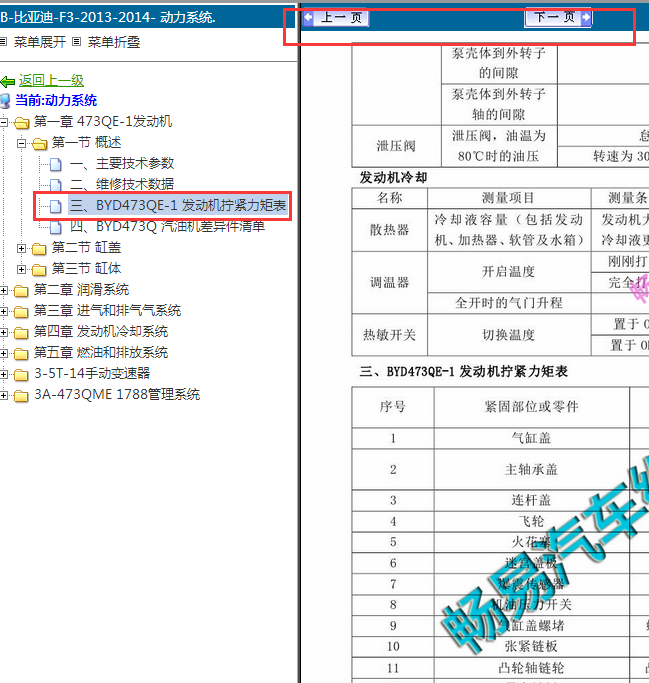This screenshot has width=649, height=683.
Task: Select 第三节 缸体 label
Action: tap(86, 268)
